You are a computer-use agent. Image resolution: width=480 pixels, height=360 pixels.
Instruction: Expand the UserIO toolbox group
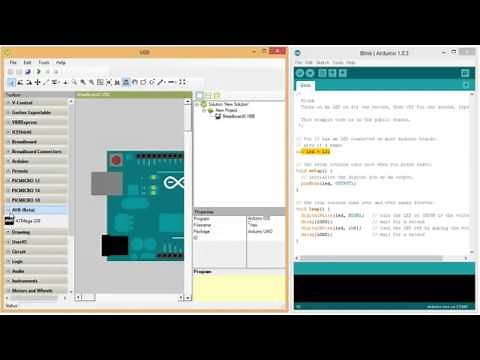tap(37, 242)
